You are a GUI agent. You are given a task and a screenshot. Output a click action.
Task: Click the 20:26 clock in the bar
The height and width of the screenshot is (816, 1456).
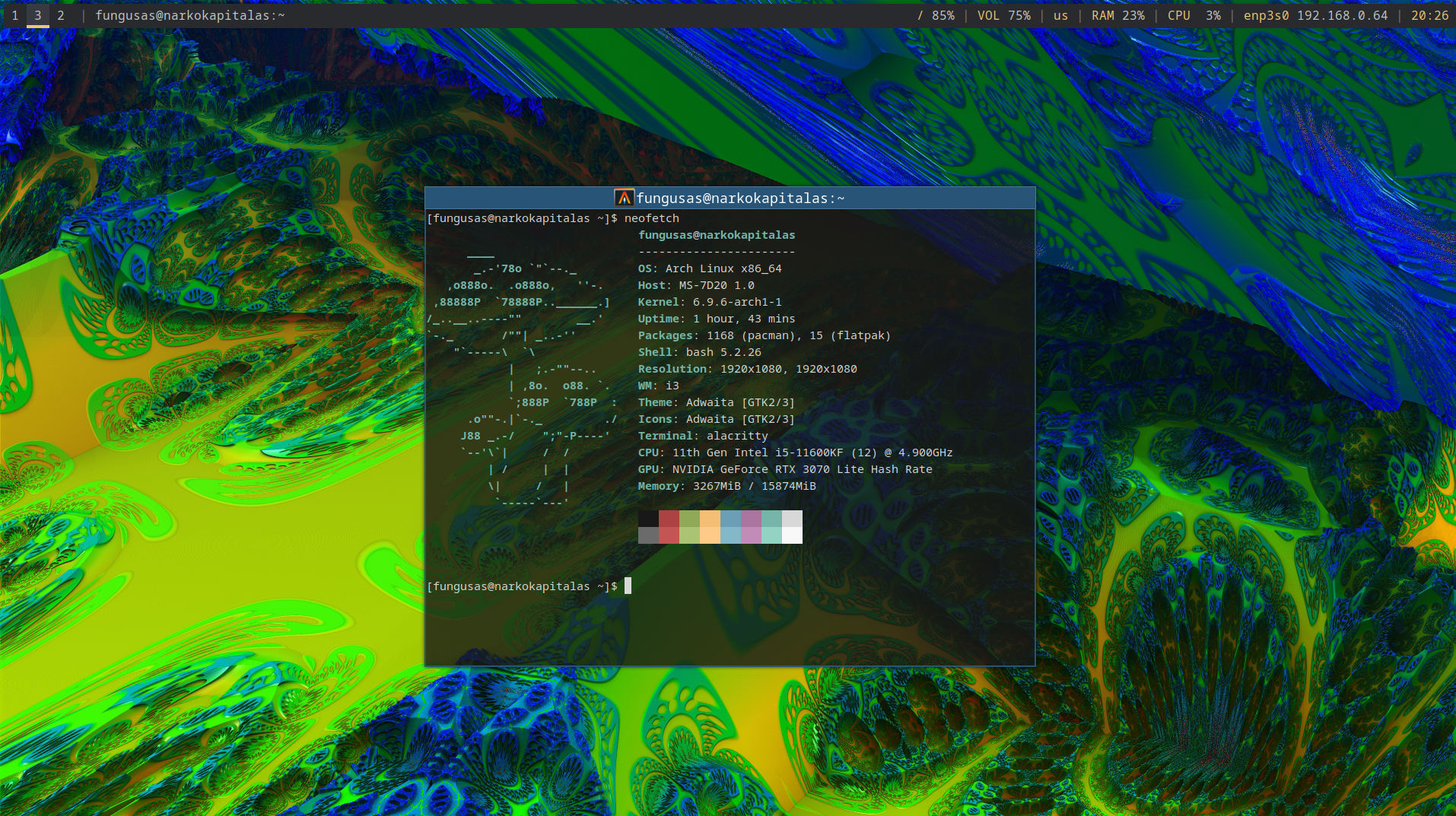(x=1429, y=15)
